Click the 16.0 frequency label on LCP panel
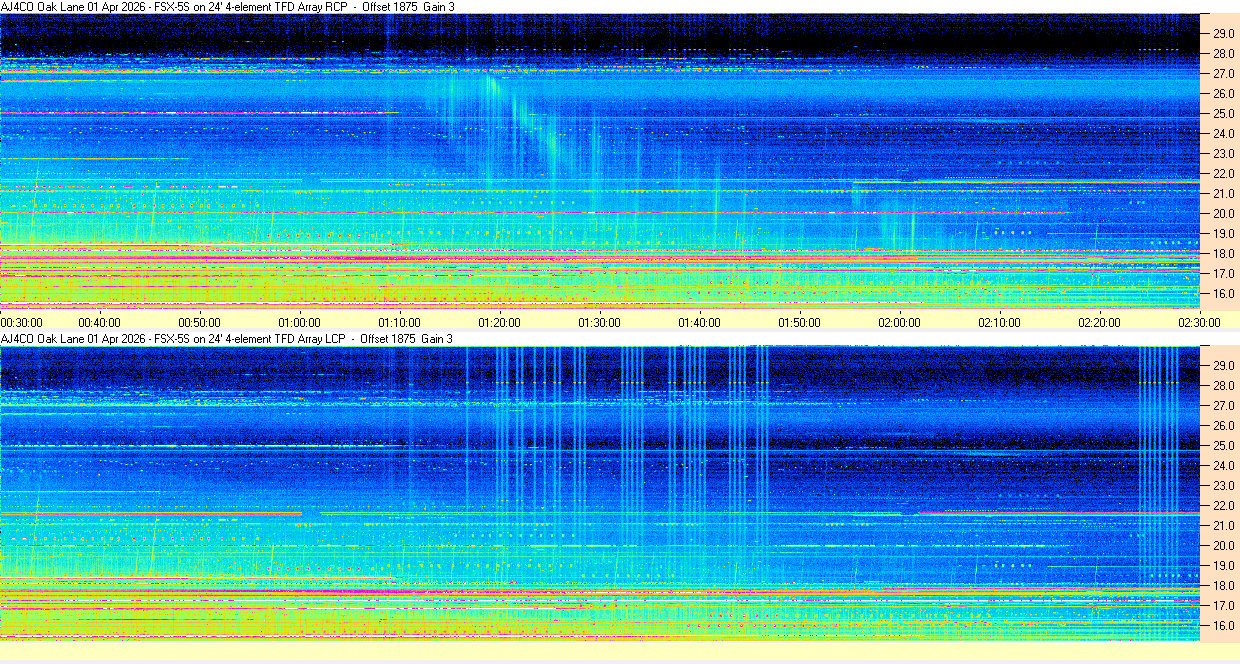The width and height of the screenshot is (1240, 664). pos(1223,625)
